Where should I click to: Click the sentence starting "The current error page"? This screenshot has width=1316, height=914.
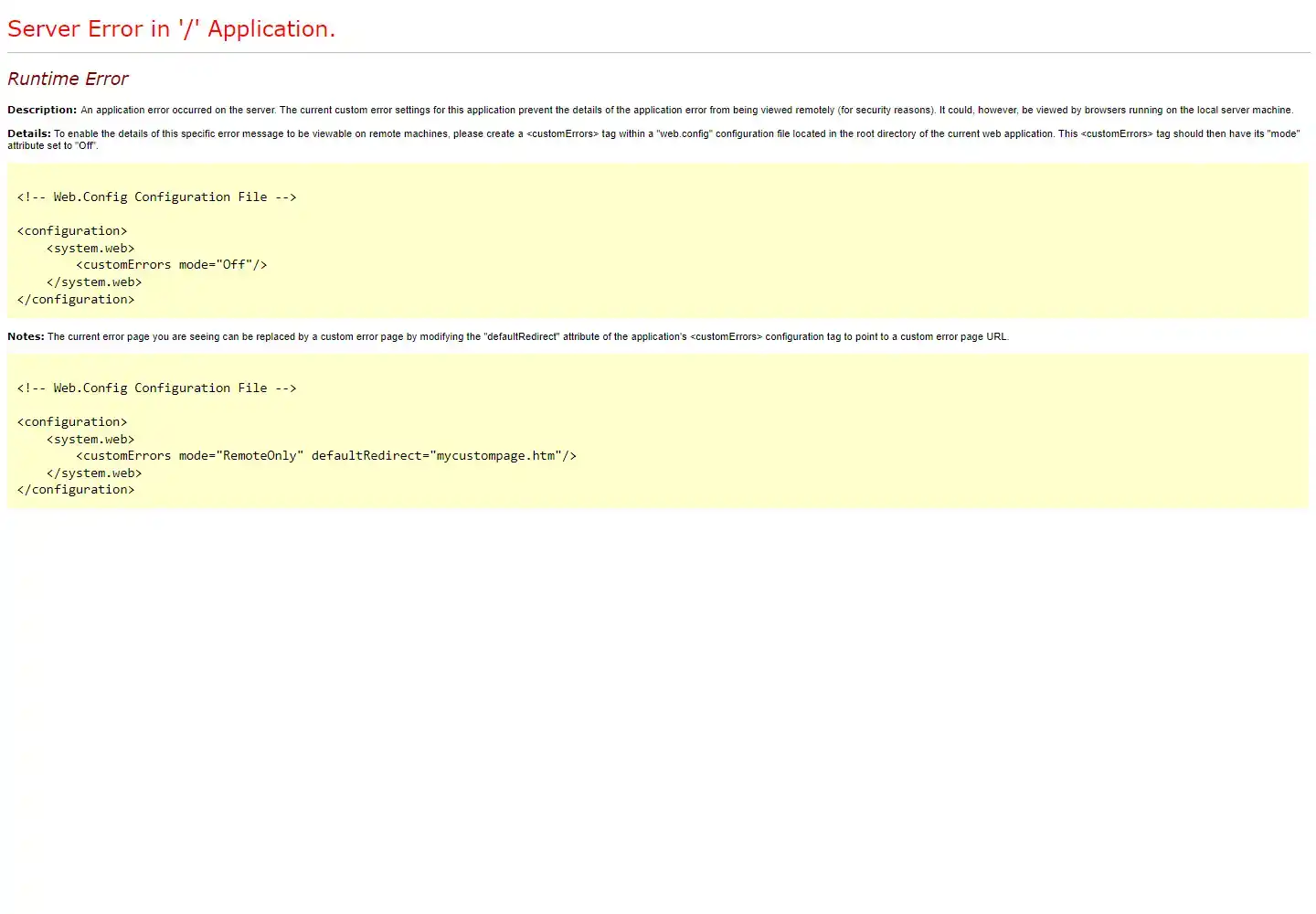(528, 336)
